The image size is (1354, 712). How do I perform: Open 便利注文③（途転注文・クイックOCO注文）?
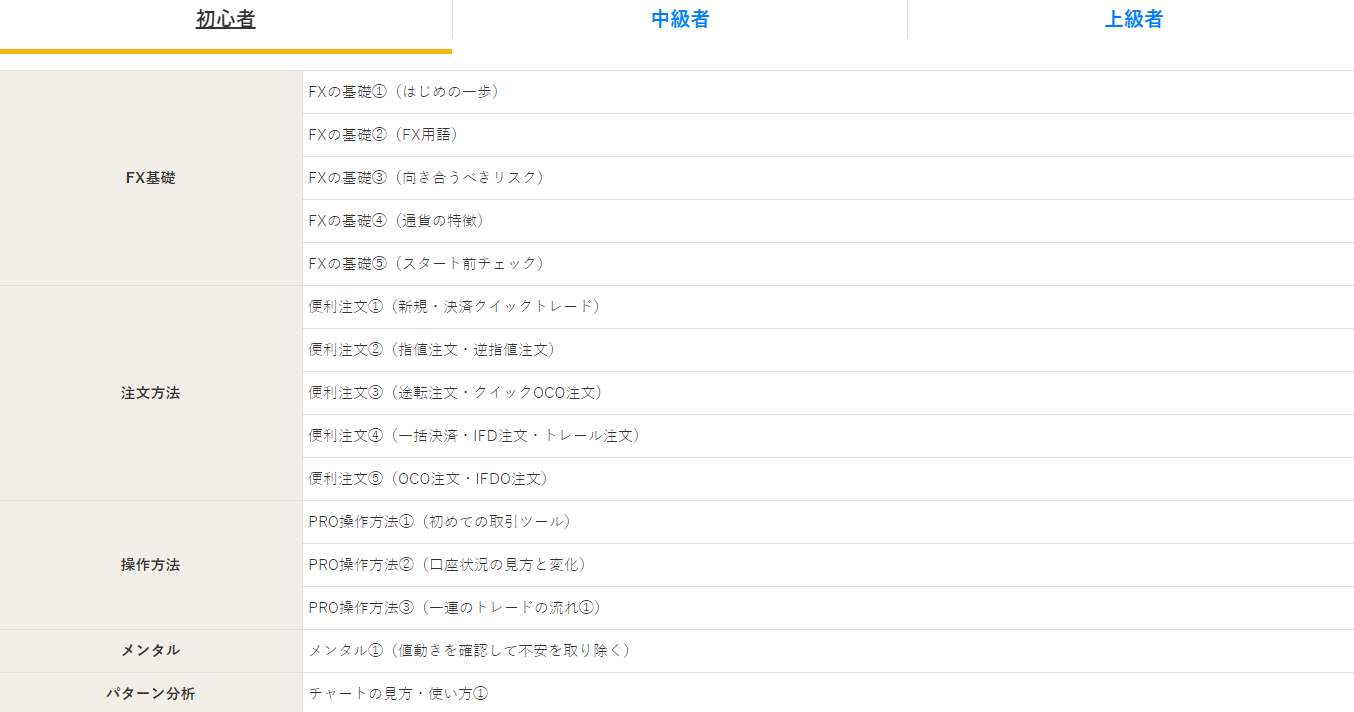coord(456,393)
